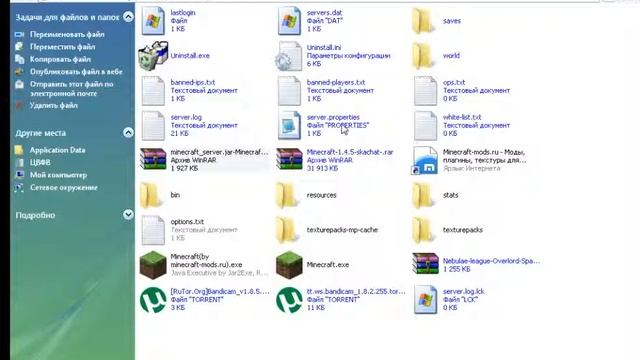Click the 'white-list.txt' file name
This screenshot has width=640, height=360.
click(x=462, y=117)
